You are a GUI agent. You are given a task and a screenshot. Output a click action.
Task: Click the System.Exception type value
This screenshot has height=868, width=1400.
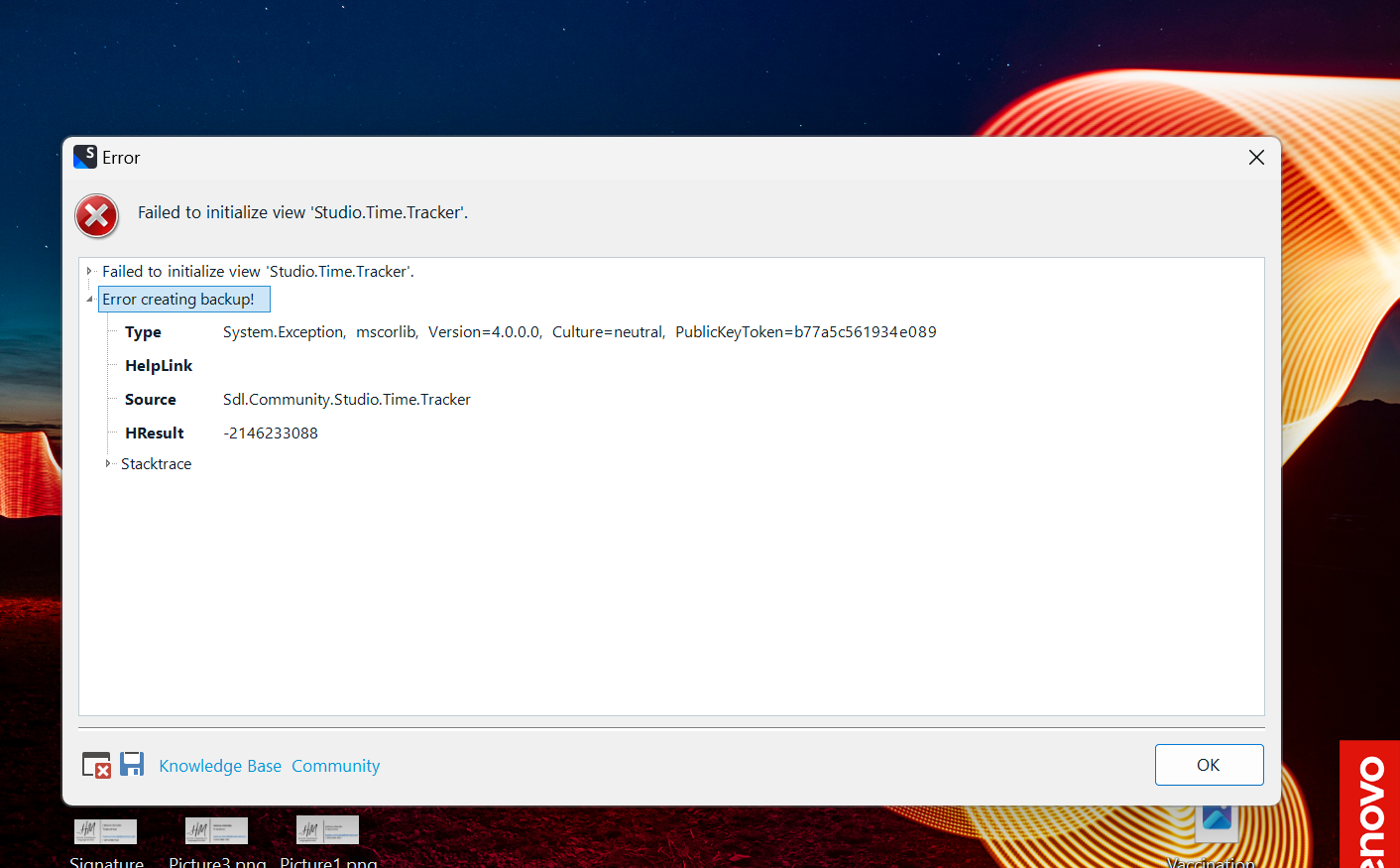tap(580, 332)
